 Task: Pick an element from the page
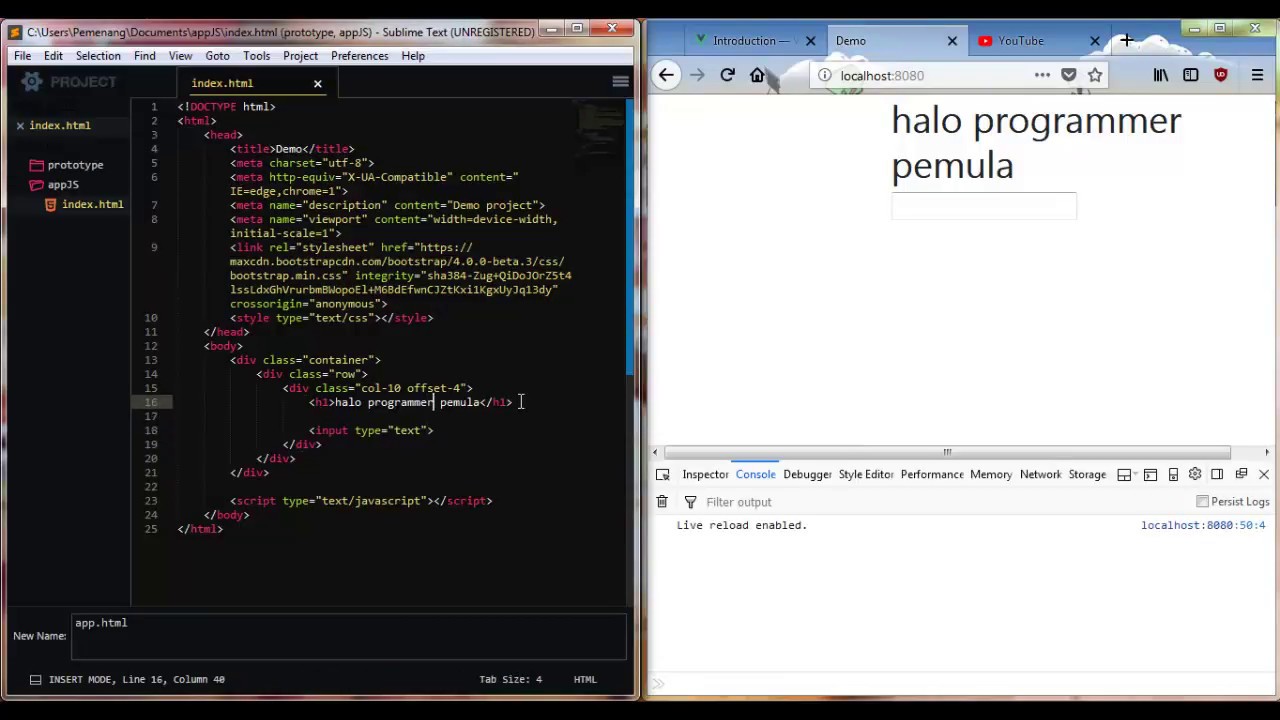click(662, 475)
